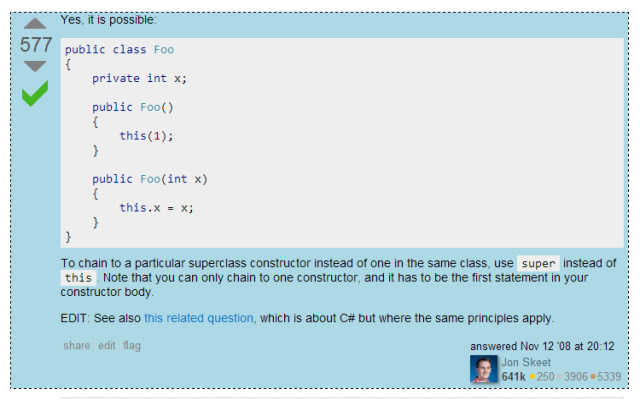Click the answered Nov 12 '08 timestamp
Viewport: 640px width, 400px height.
(x=542, y=346)
